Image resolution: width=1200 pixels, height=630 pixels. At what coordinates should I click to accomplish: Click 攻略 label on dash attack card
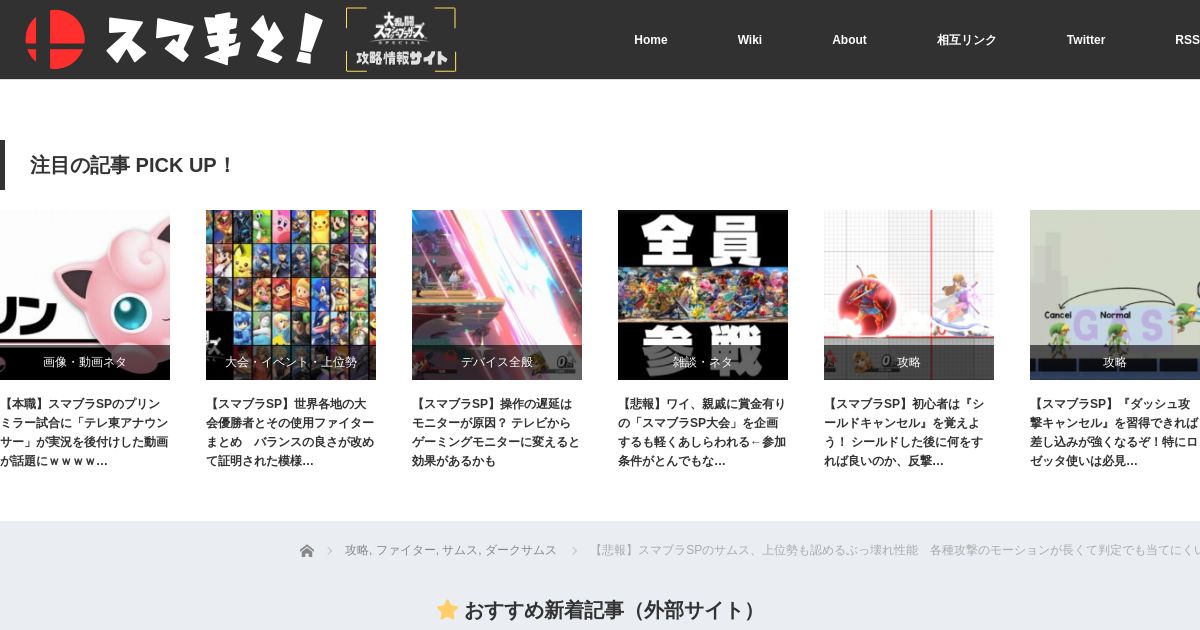[x=1115, y=362]
